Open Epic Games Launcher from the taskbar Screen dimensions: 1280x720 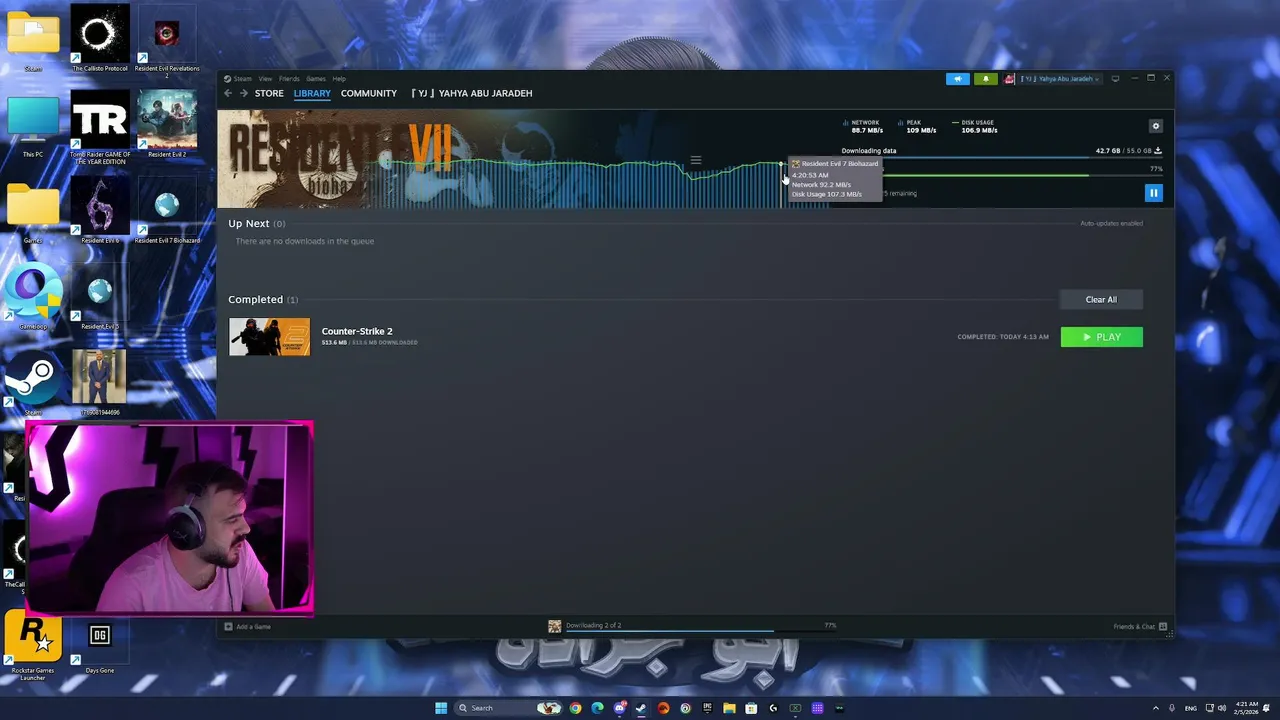[707, 708]
